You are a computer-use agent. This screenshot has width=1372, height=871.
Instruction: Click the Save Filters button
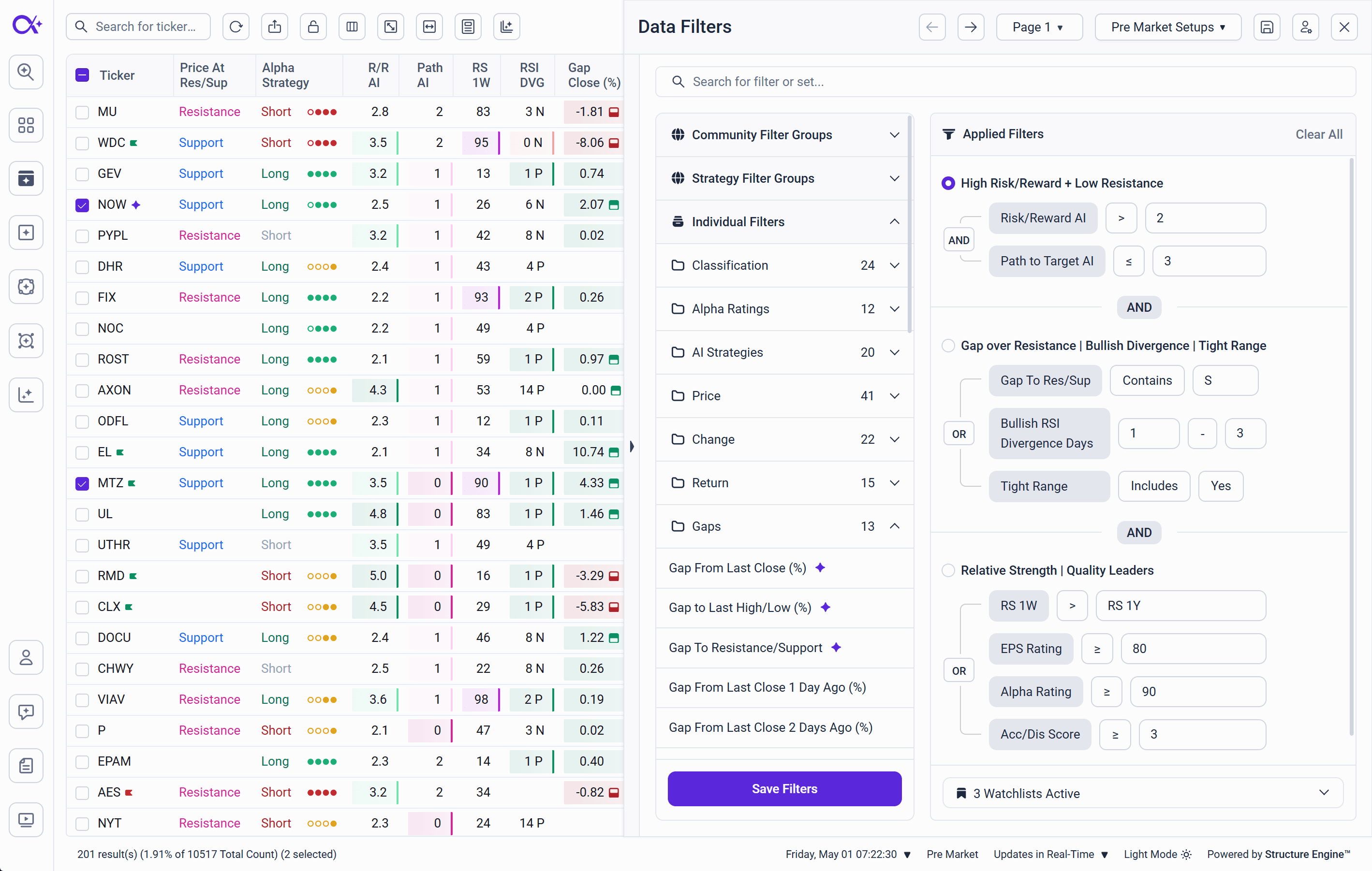pyautogui.click(x=784, y=788)
